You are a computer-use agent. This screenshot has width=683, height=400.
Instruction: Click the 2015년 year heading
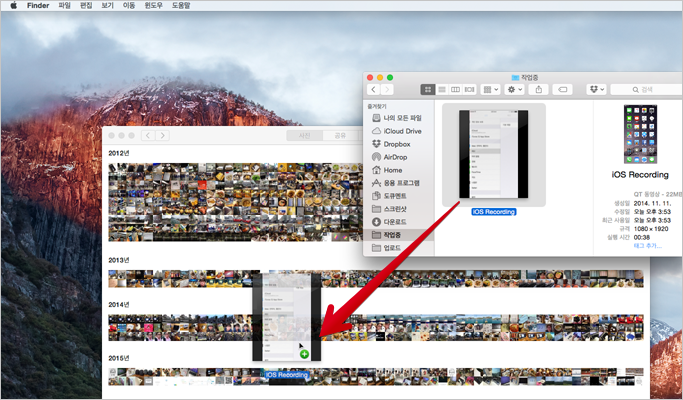[x=119, y=358]
